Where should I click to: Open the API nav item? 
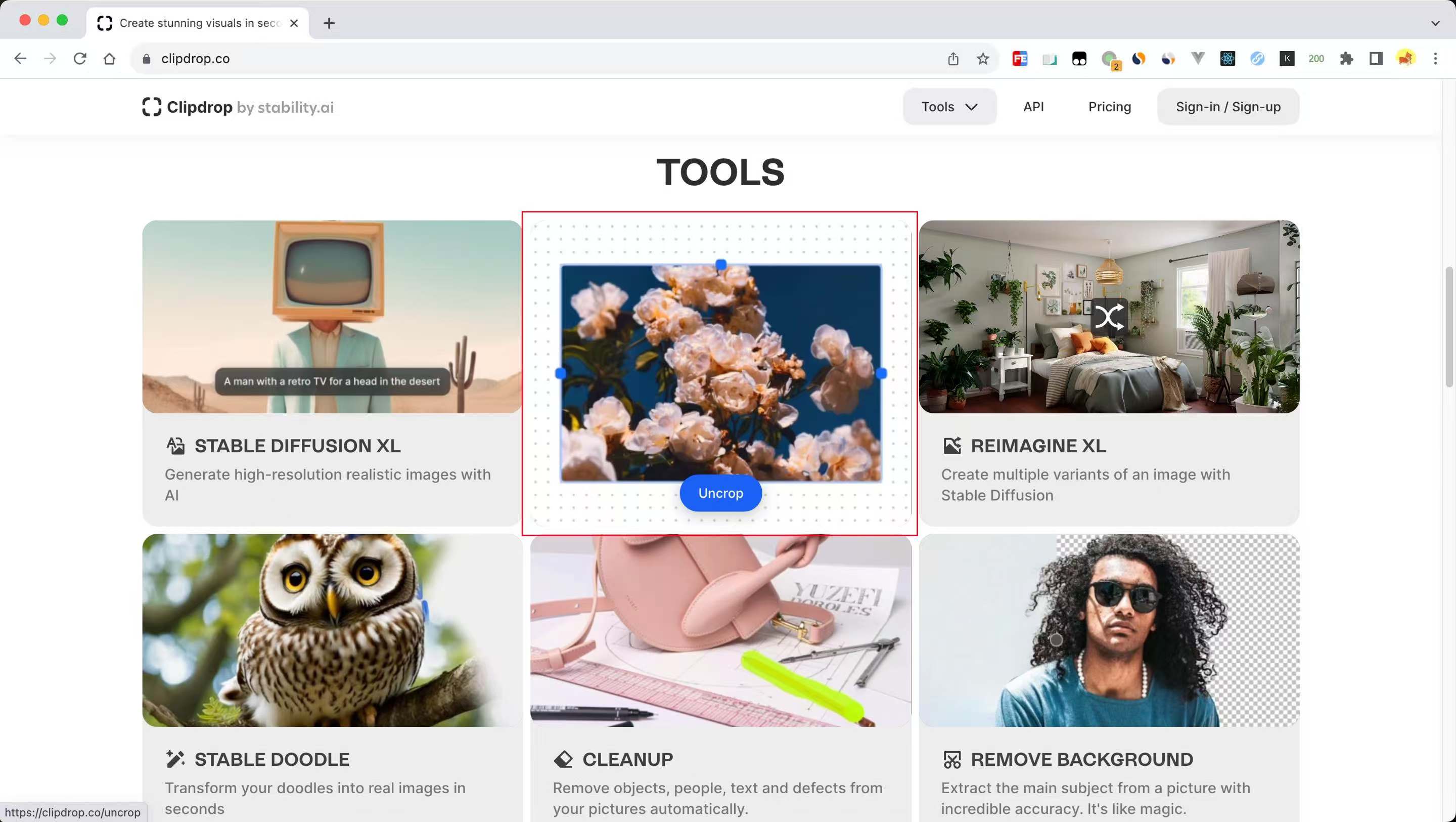point(1033,106)
